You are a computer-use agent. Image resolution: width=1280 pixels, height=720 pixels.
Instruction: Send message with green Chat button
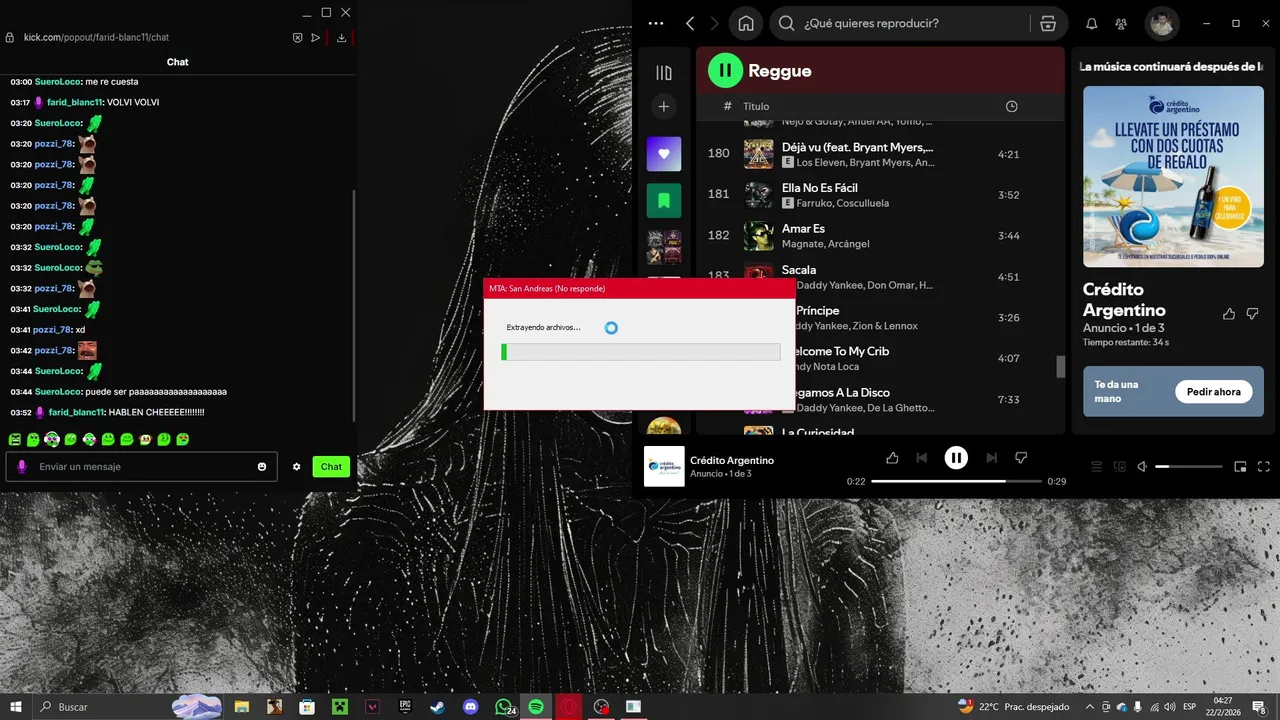pos(331,467)
